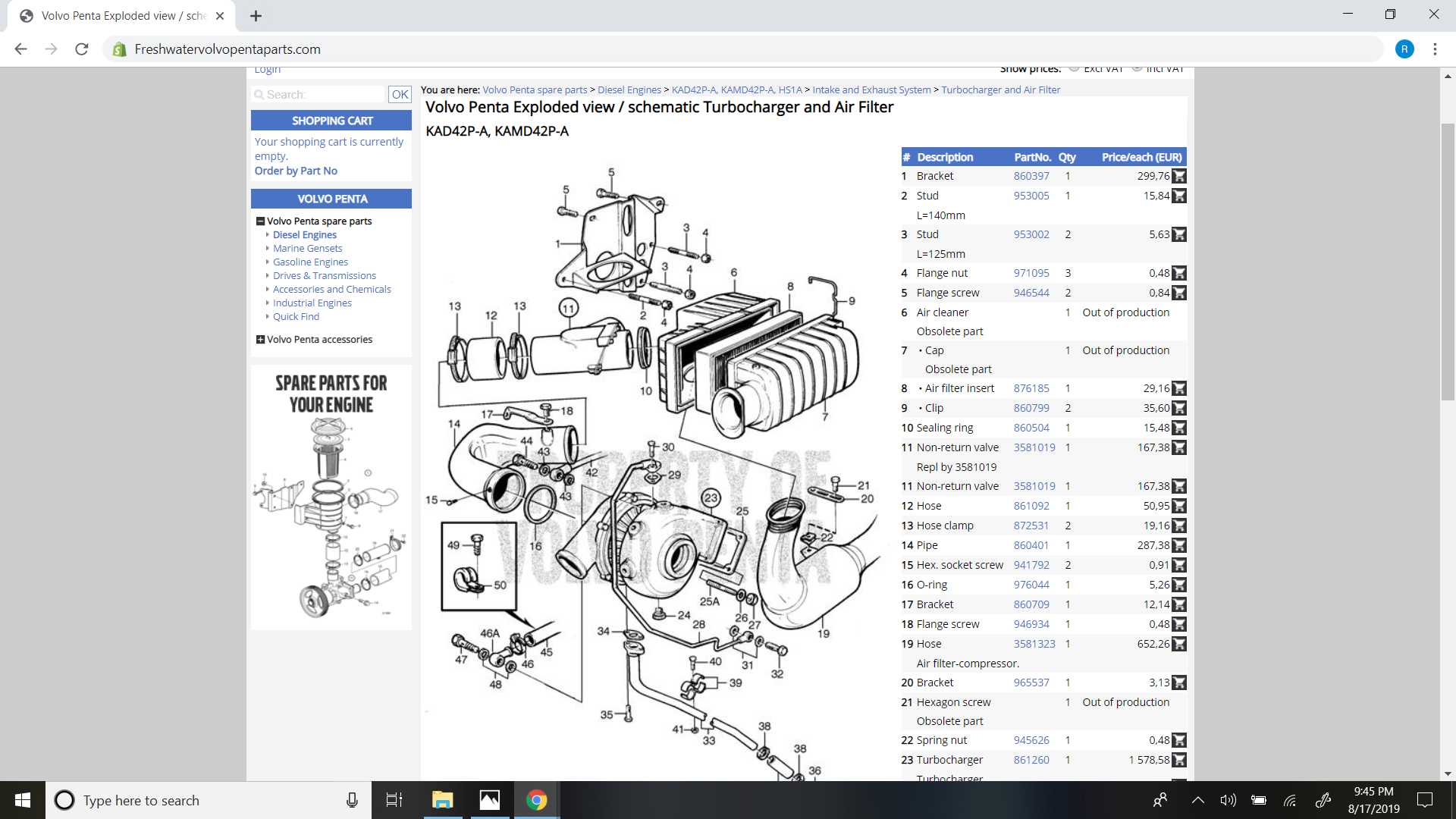Add Hose 861092 to cart

pyautogui.click(x=1179, y=506)
